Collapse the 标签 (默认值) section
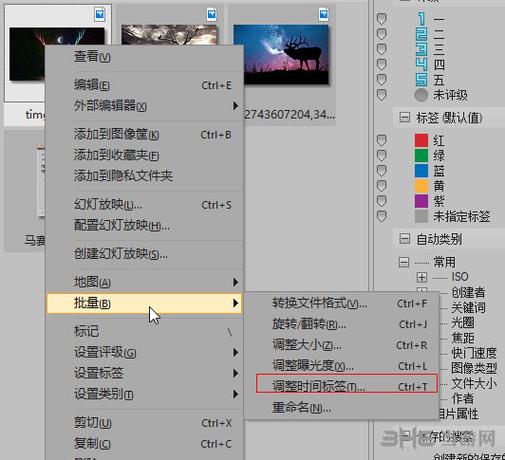 click(404, 117)
